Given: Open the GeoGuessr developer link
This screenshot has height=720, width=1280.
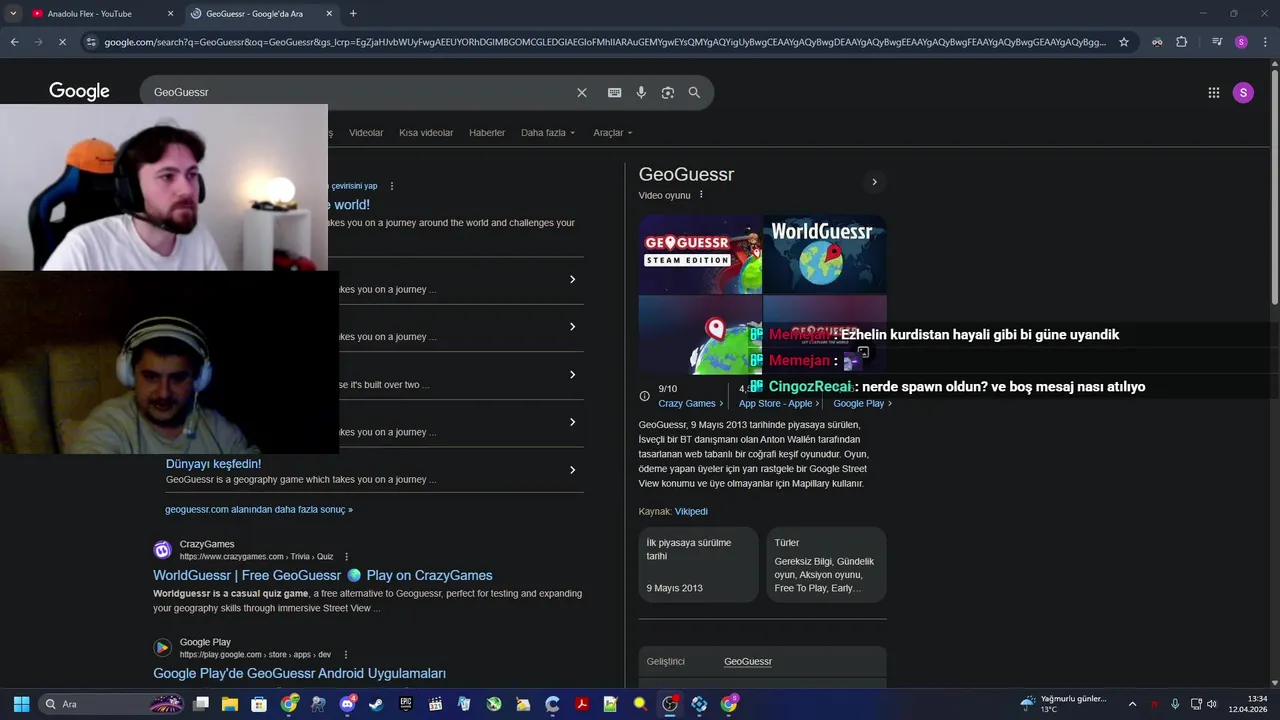Looking at the screenshot, I should click(748, 661).
